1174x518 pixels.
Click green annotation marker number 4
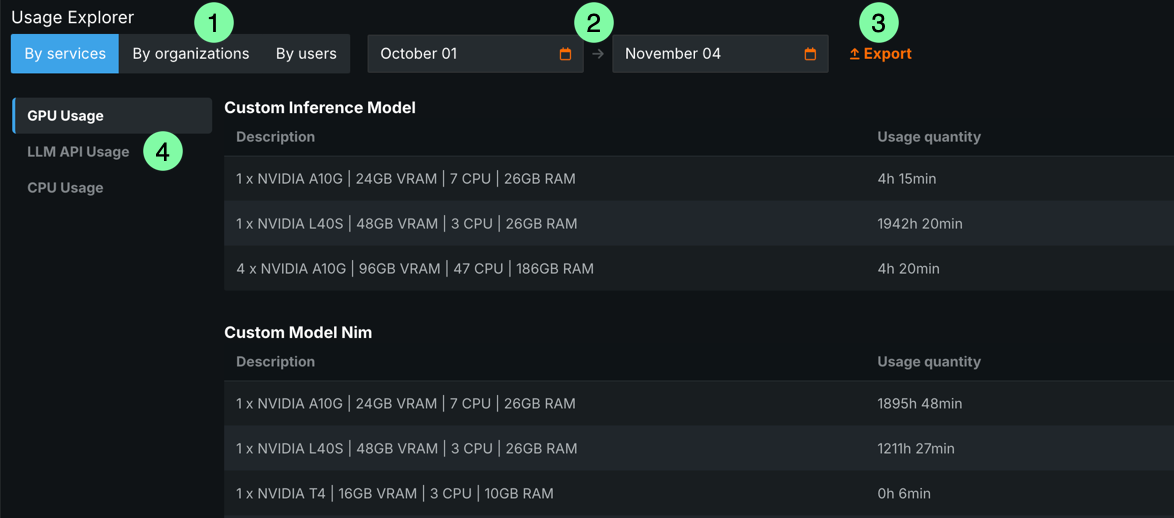coord(163,151)
